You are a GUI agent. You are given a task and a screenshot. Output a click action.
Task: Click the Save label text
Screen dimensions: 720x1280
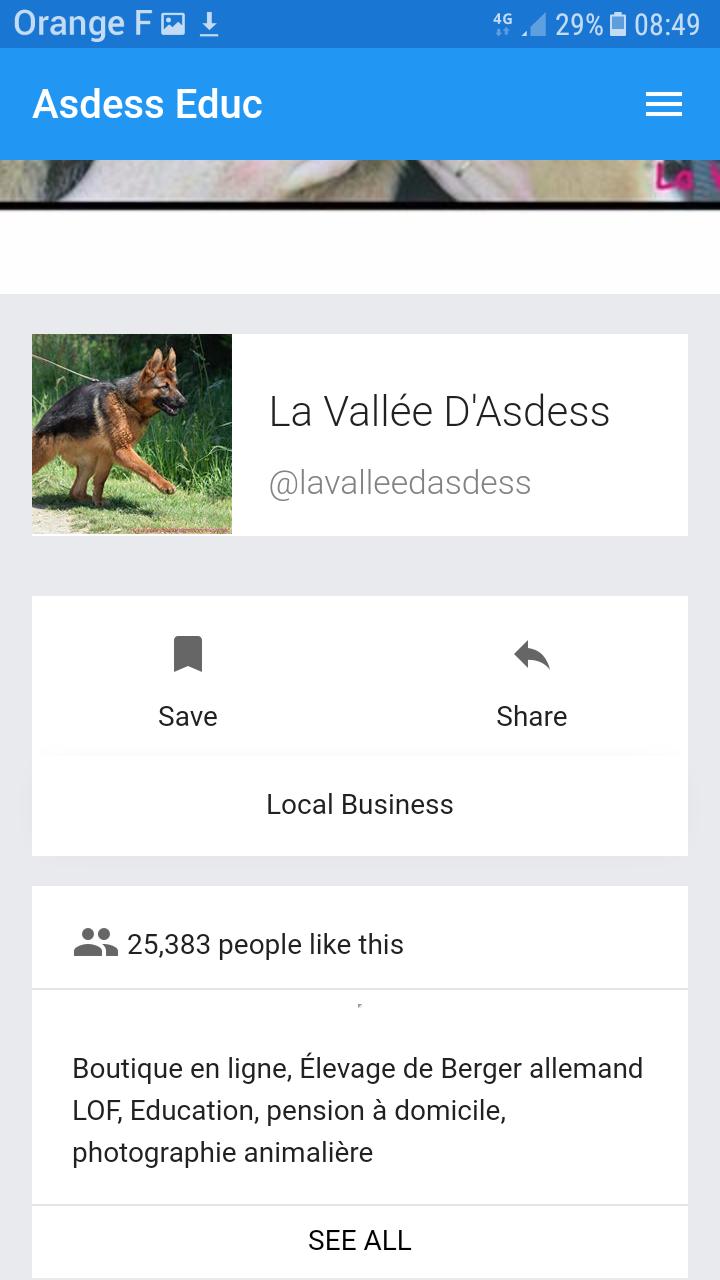(x=188, y=716)
